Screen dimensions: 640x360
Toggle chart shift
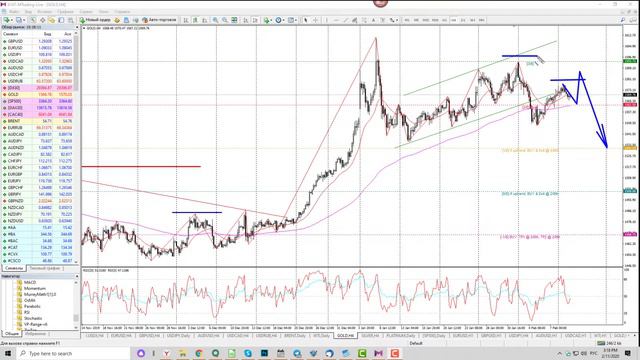(255, 20)
